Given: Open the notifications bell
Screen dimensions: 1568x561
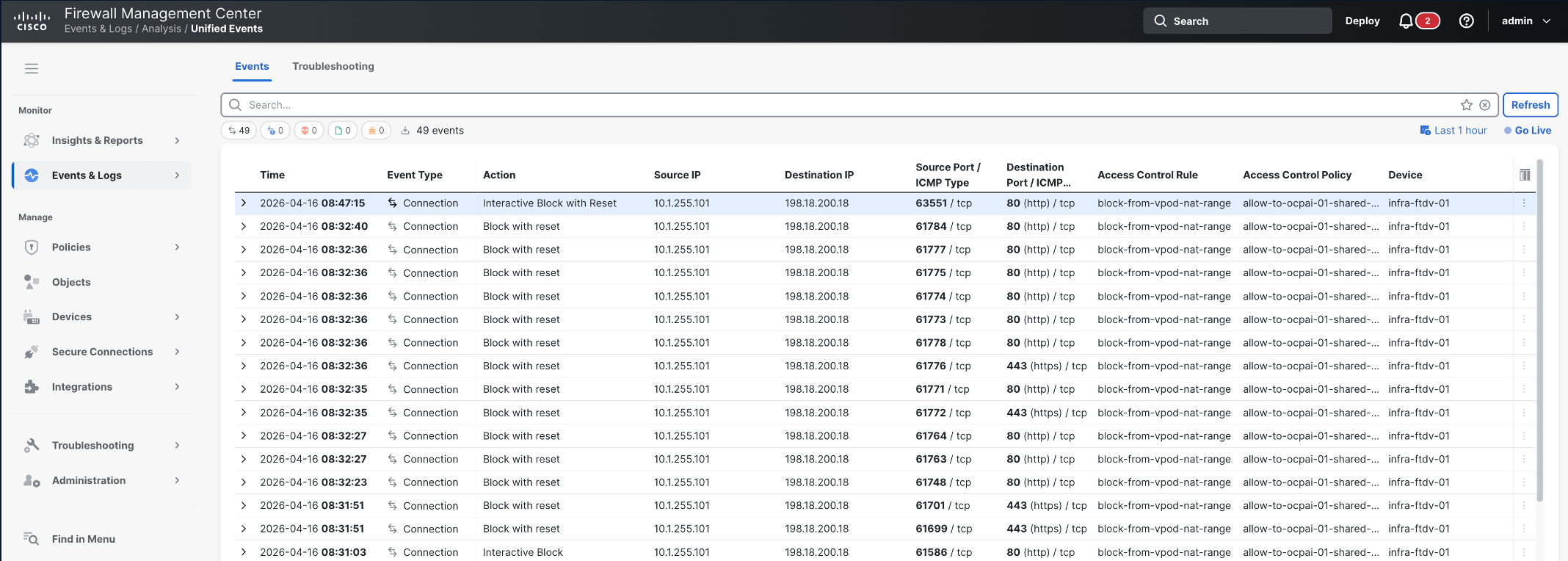Looking at the screenshot, I should coord(1406,21).
